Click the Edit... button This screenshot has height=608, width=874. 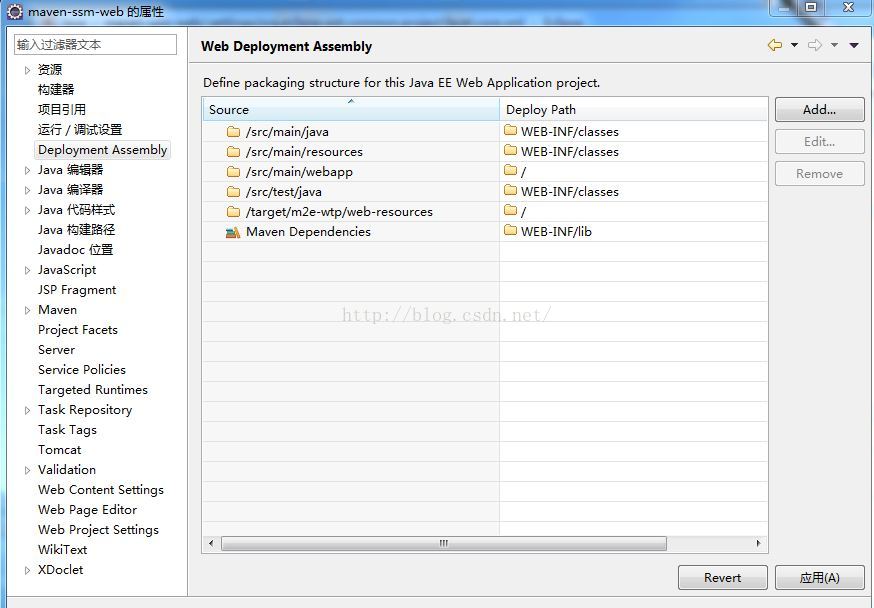(x=819, y=142)
